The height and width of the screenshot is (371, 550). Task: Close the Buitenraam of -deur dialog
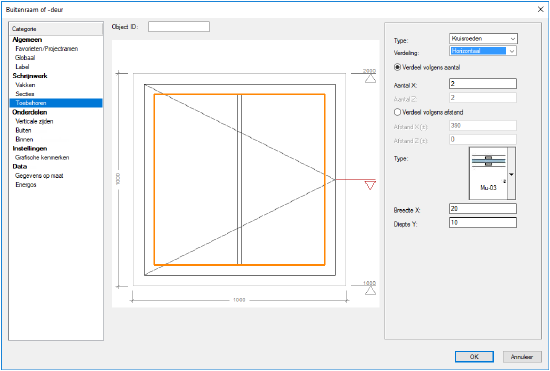pyautogui.click(x=541, y=9)
